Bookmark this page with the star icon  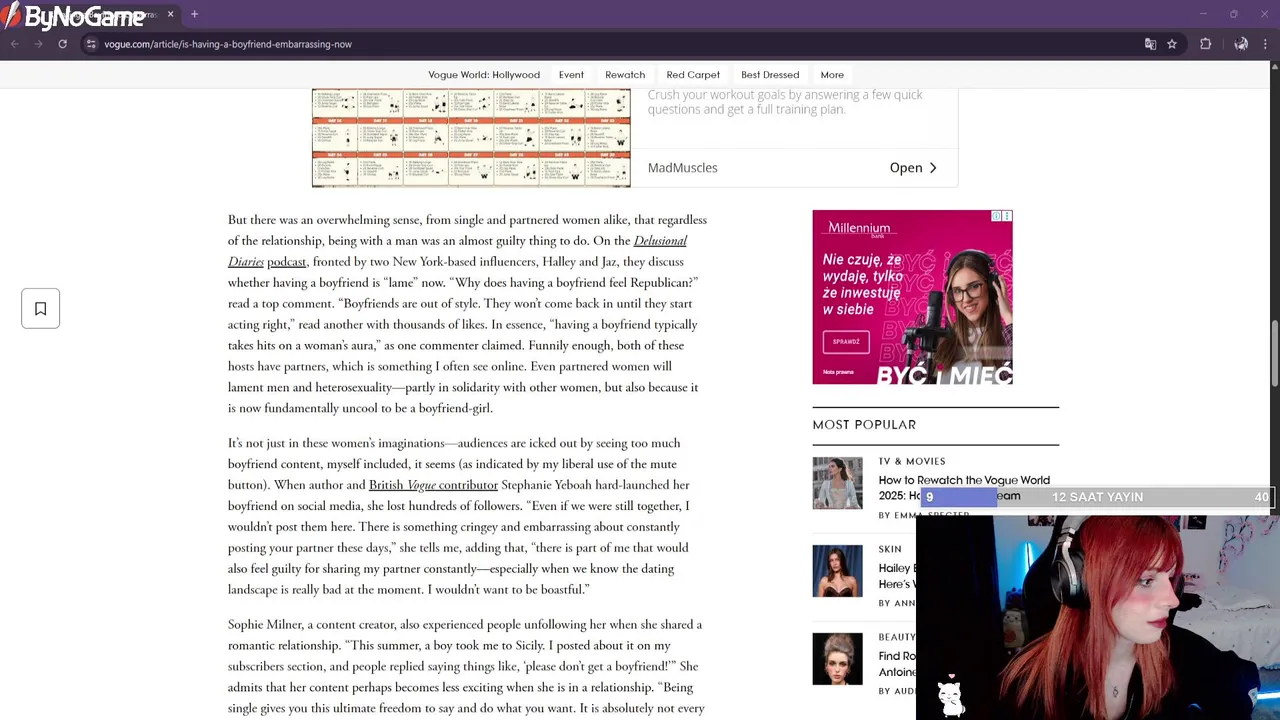(1172, 44)
